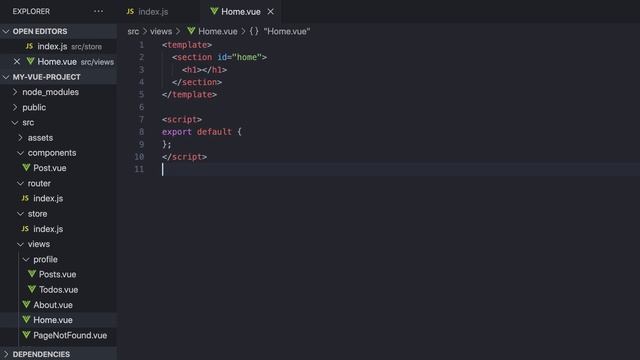The width and height of the screenshot is (640, 360).
Task: Click the section id="home" line
Action: (219, 58)
